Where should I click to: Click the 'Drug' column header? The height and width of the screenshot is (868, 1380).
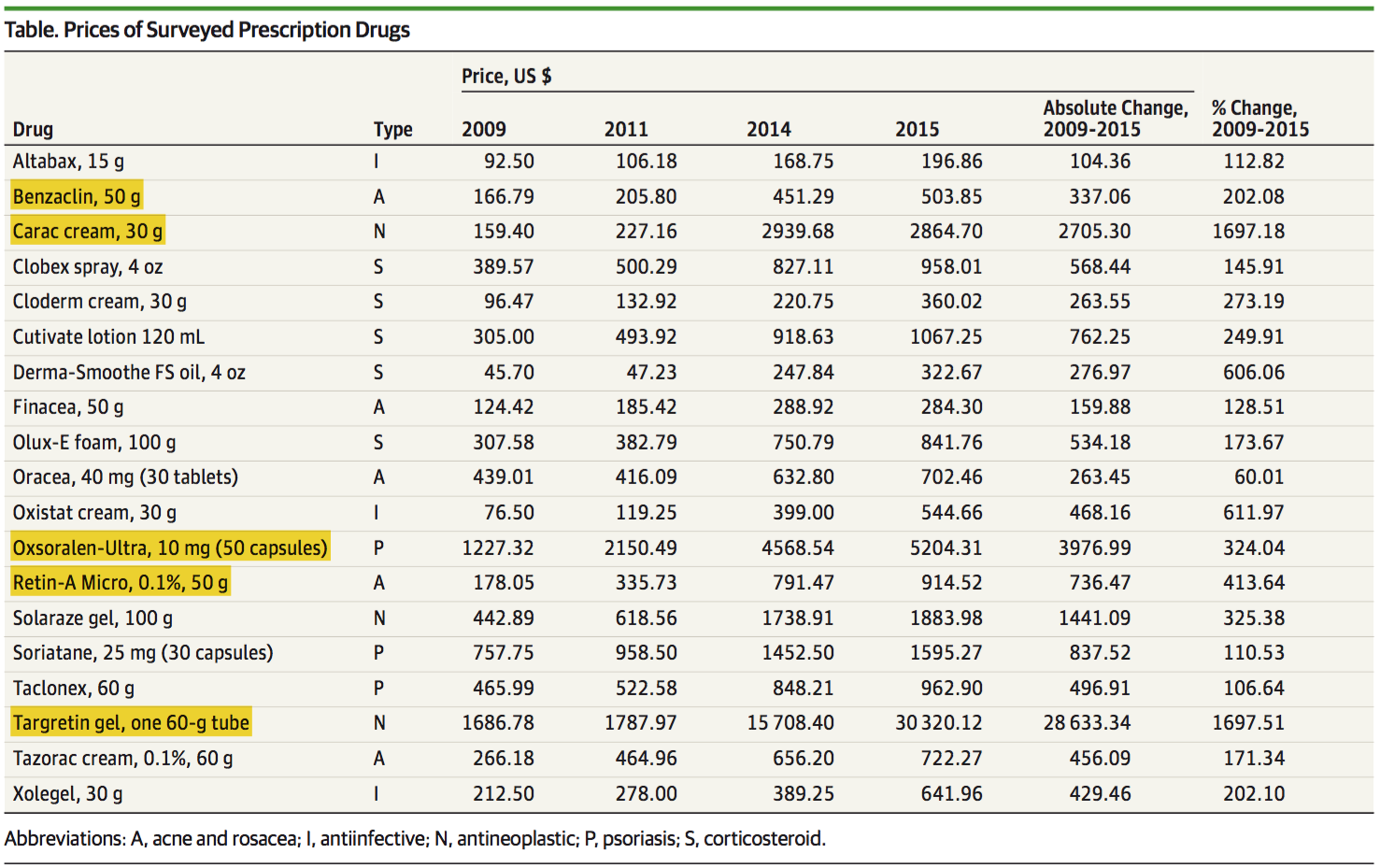[x=33, y=129]
